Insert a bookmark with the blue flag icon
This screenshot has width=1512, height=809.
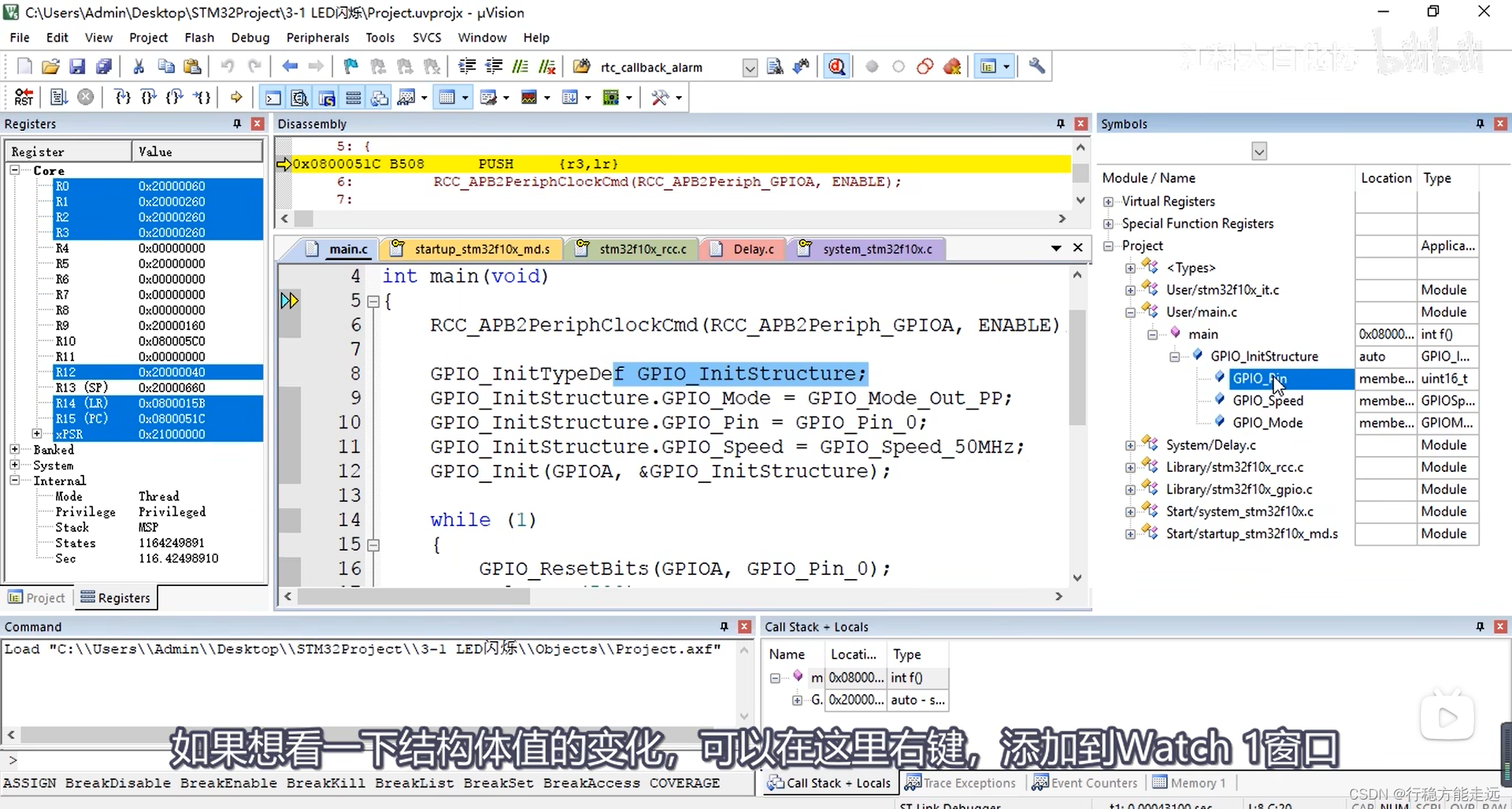coord(351,67)
